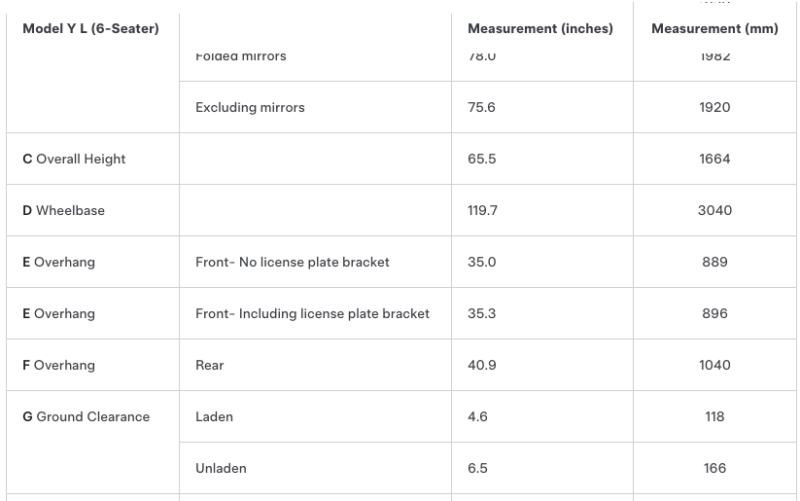
Task: Select the 119.7 wheelbase inches value
Action: 483,210
